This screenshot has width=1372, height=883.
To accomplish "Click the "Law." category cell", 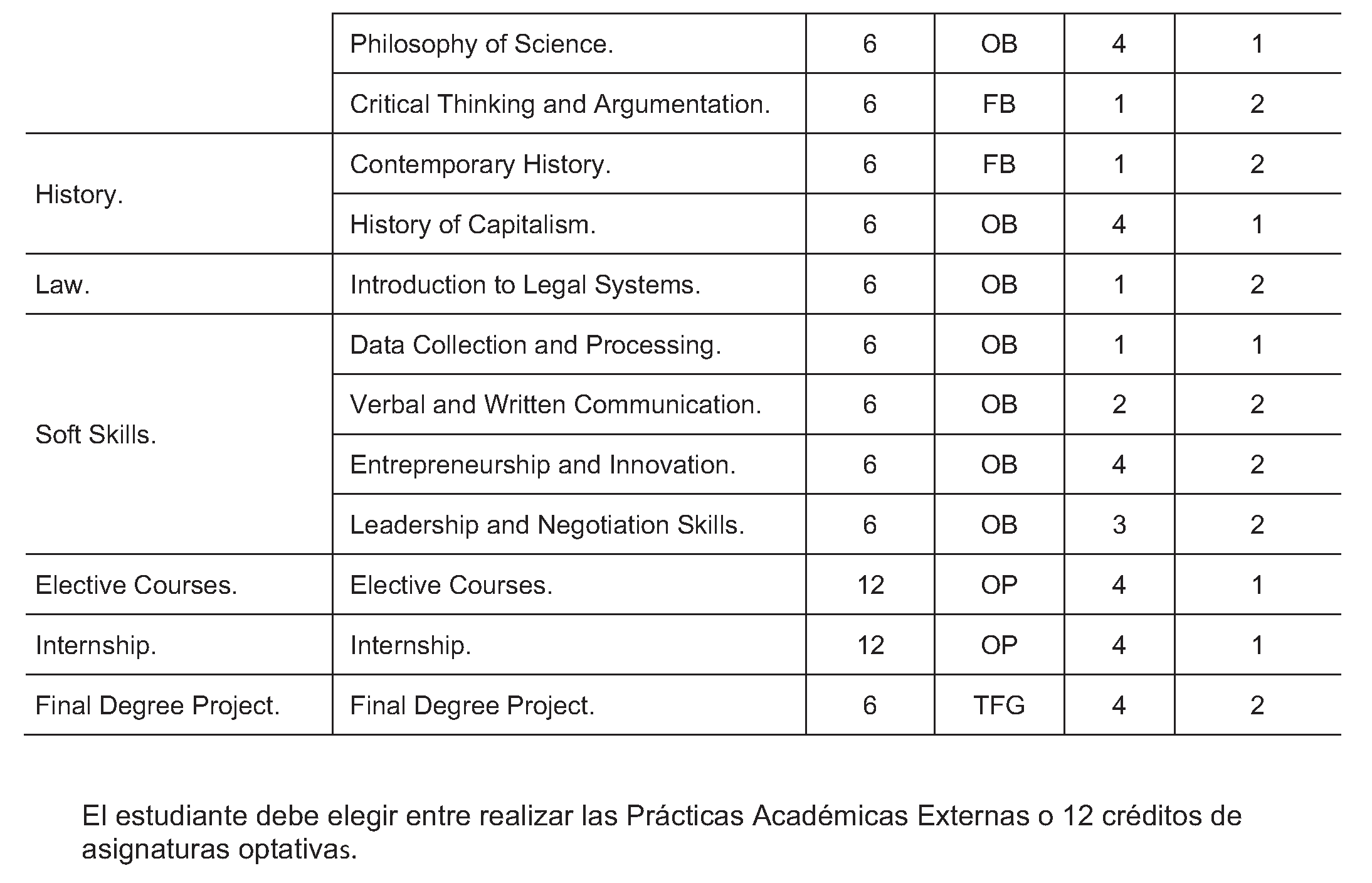I will (63, 285).
